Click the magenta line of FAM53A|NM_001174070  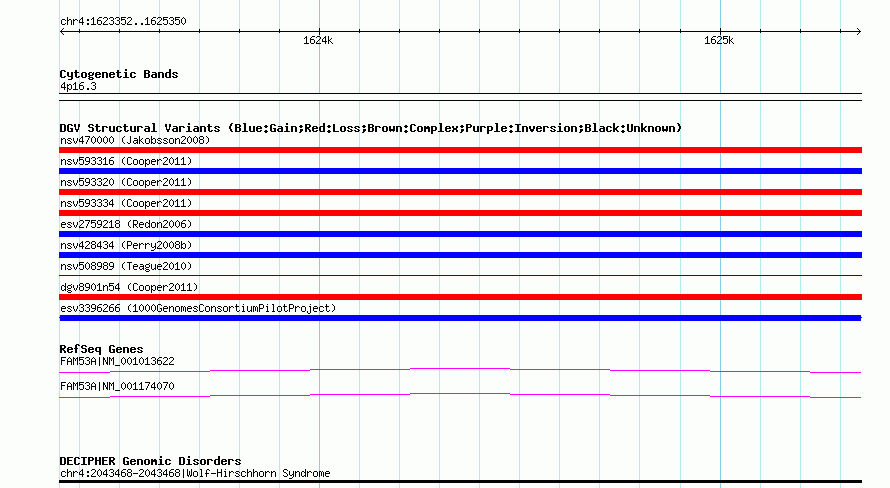460,396
